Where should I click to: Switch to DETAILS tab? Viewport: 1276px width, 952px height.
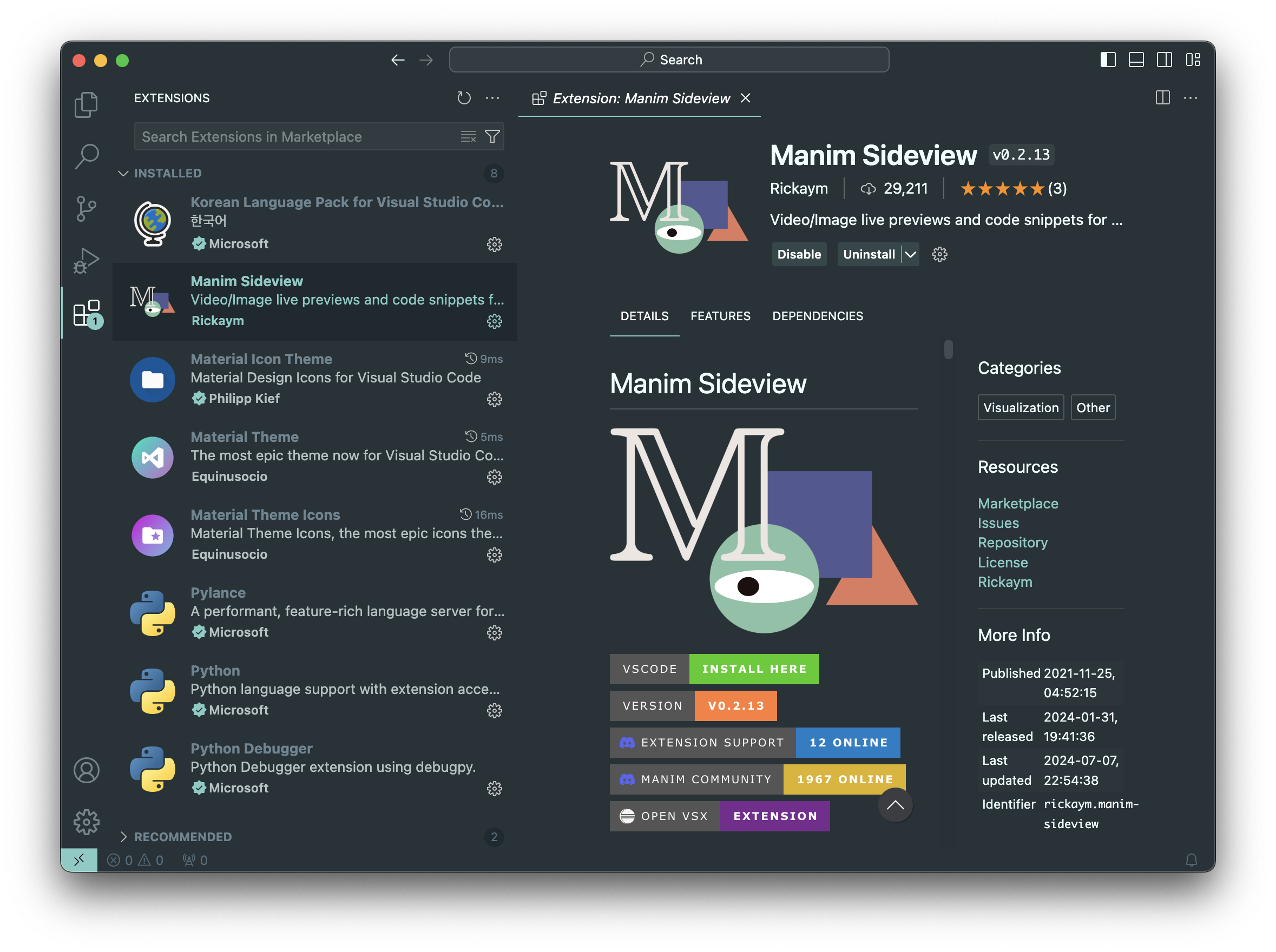[x=644, y=316]
